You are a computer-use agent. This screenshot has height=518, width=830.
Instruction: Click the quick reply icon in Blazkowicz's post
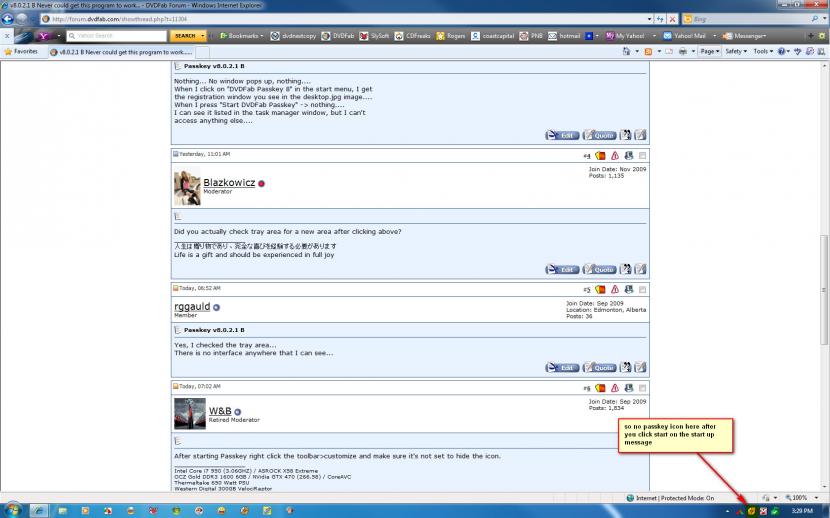click(x=640, y=269)
